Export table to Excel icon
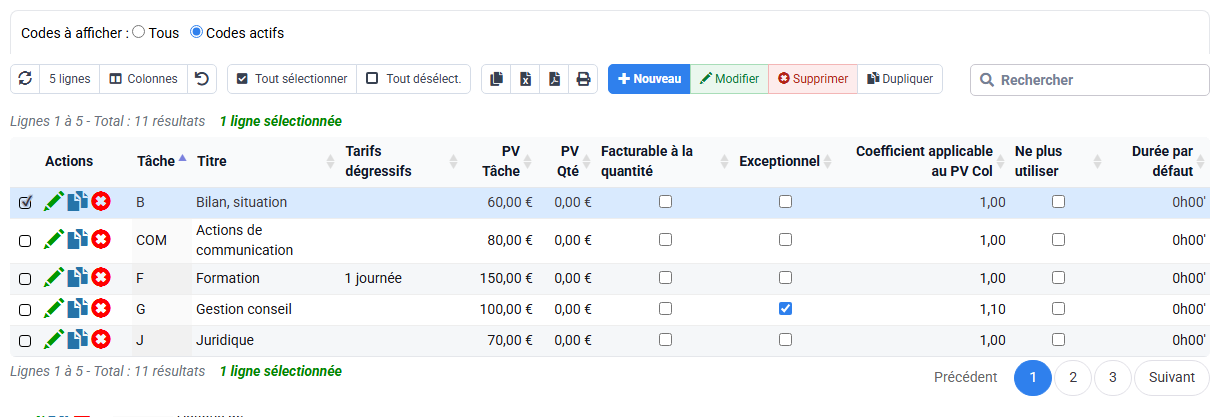 pyautogui.click(x=526, y=79)
